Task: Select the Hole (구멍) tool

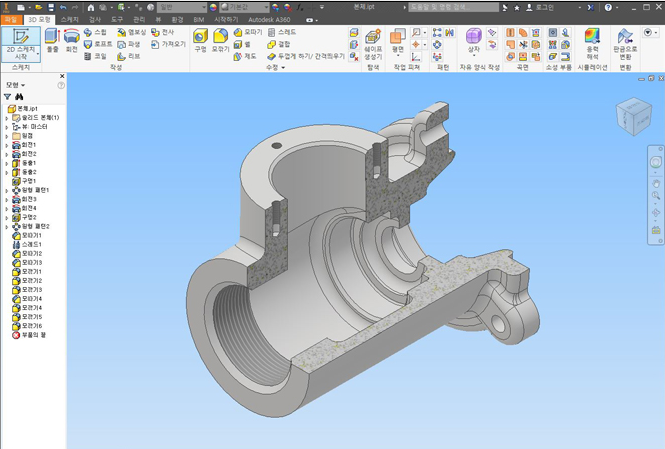Action: [x=200, y=41]
